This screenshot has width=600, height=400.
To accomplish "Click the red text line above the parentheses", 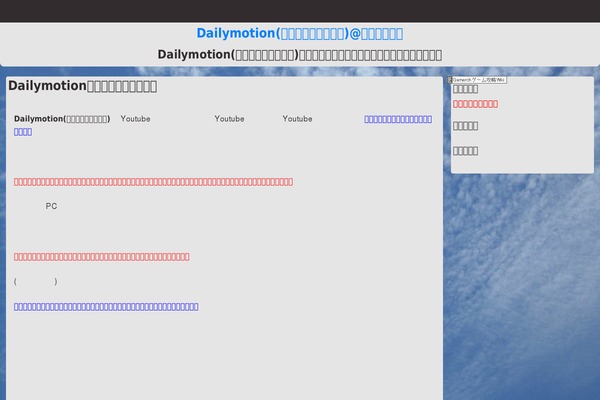I will [101, 257].
